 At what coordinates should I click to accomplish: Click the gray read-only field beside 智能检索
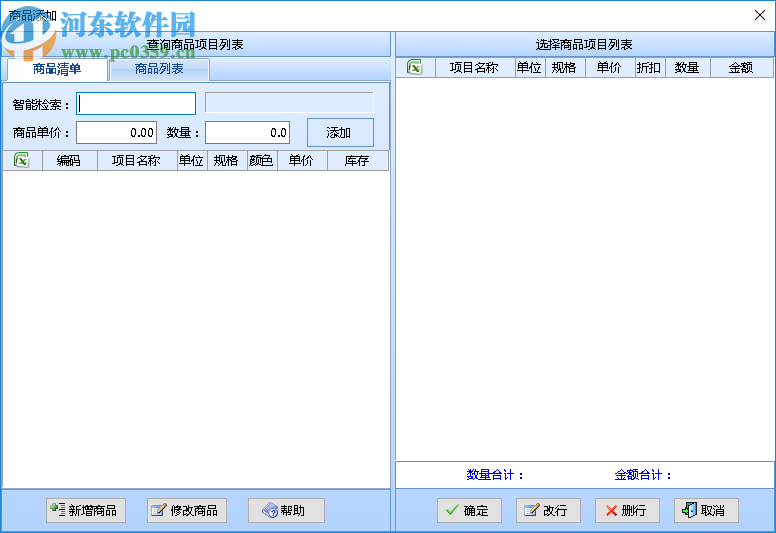289,103
